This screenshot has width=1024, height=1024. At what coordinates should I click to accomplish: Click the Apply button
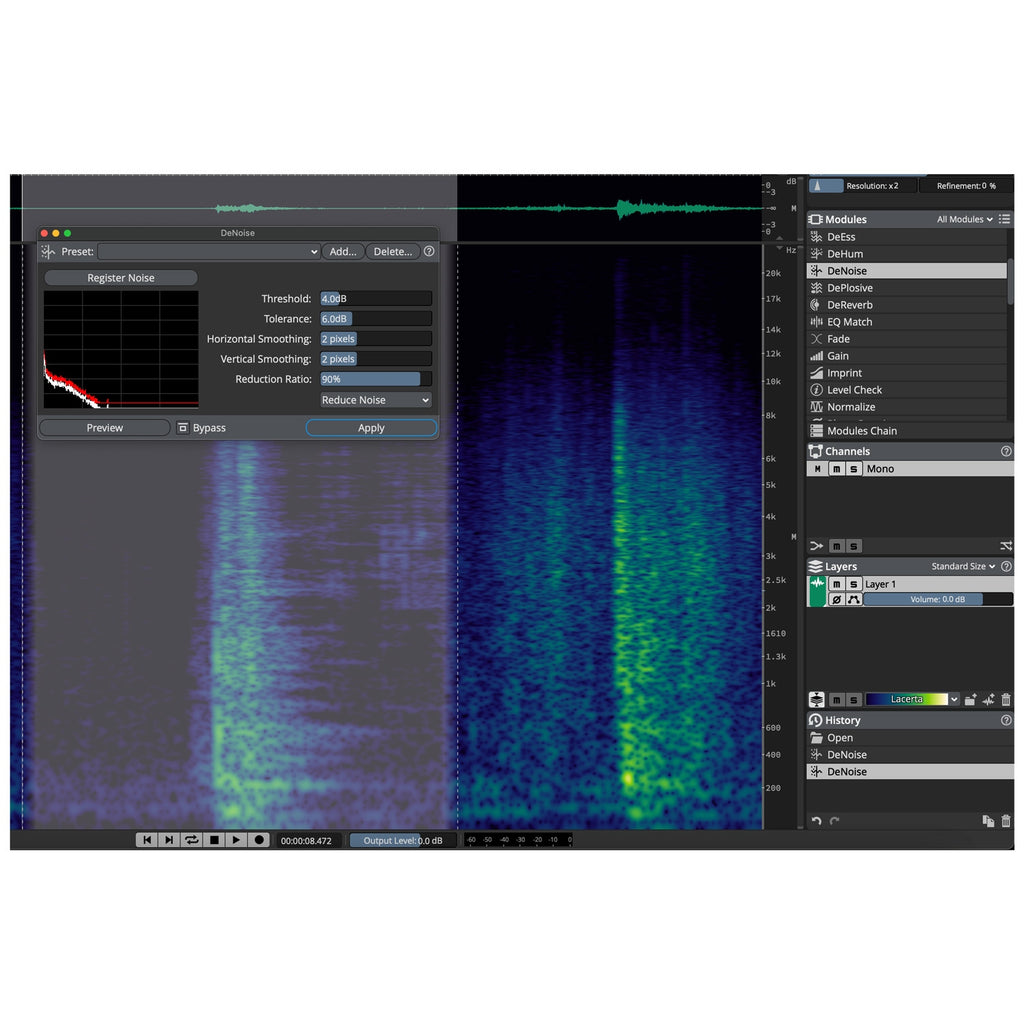coord(371,428)
